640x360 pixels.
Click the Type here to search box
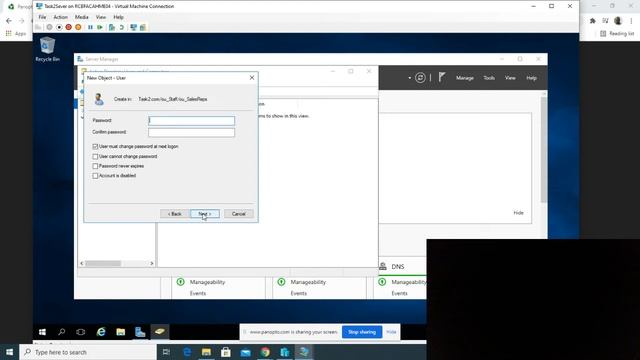(x=88, y=352)
